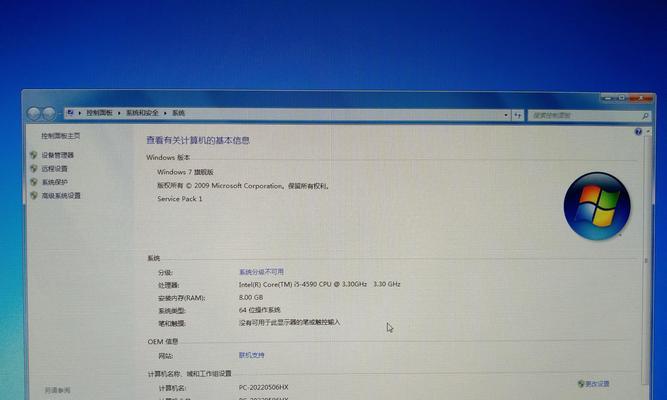Click the computer icon in address bar
The width and height of the screenshot is (667, 400).
[71, 114]
